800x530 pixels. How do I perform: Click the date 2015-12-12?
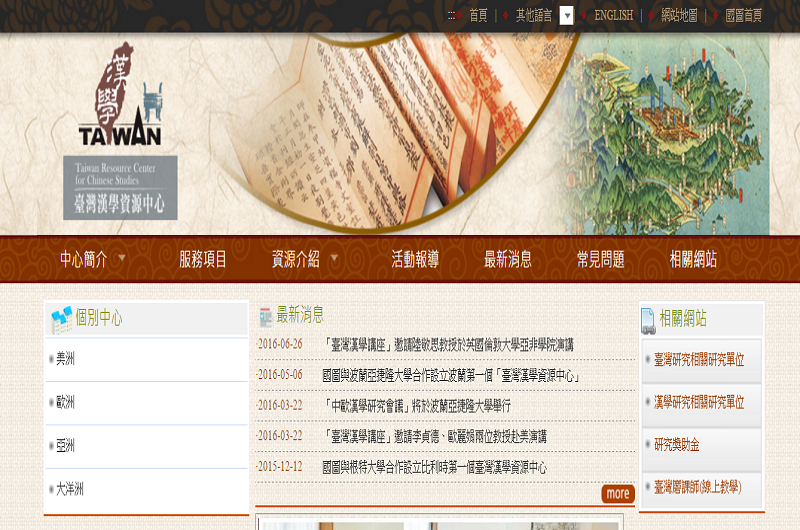pyautogui.click(x=280, y=466)
